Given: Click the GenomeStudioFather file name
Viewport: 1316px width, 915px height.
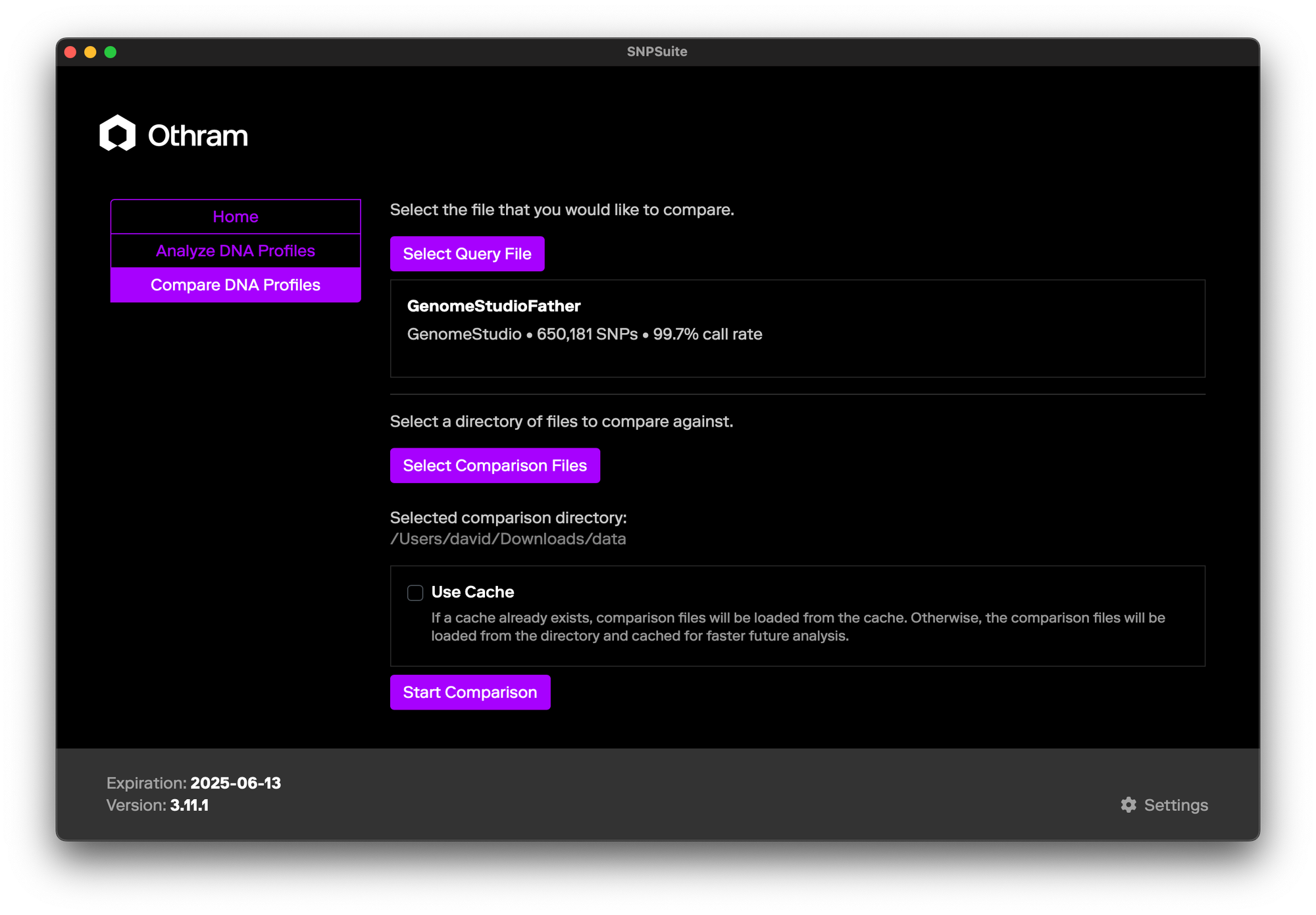Looking at the screenshot, I should point(493,306).
